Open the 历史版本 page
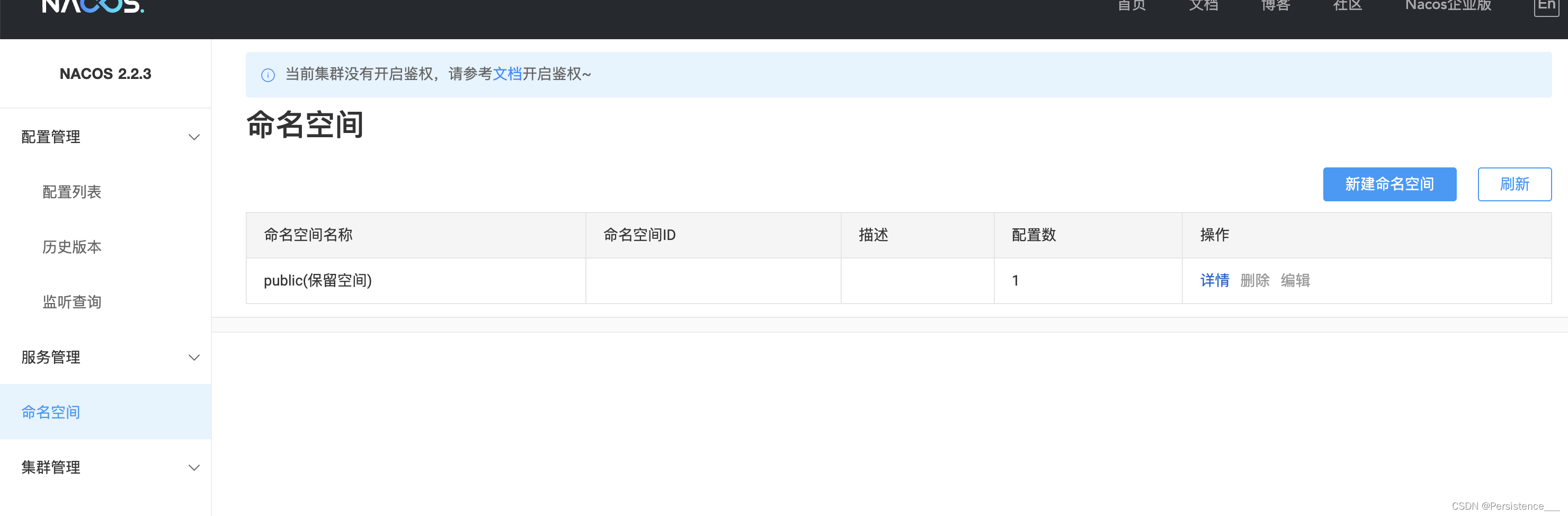This screenshot has width=1568, height=516. (x=73, y=246)
